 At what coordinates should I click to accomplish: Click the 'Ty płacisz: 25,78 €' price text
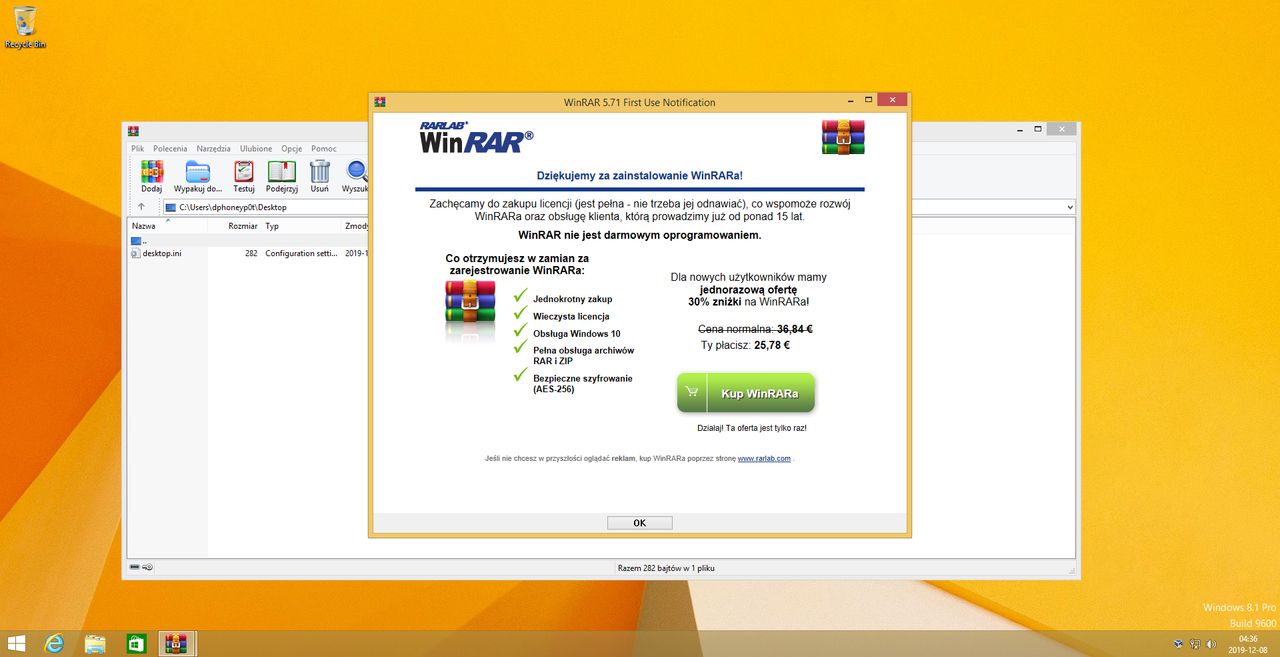click(746, 345)
